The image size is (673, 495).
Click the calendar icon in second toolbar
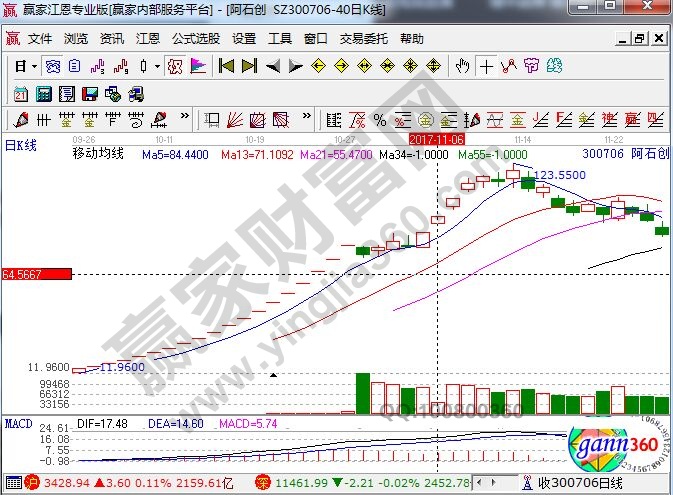tap(20, 93)
